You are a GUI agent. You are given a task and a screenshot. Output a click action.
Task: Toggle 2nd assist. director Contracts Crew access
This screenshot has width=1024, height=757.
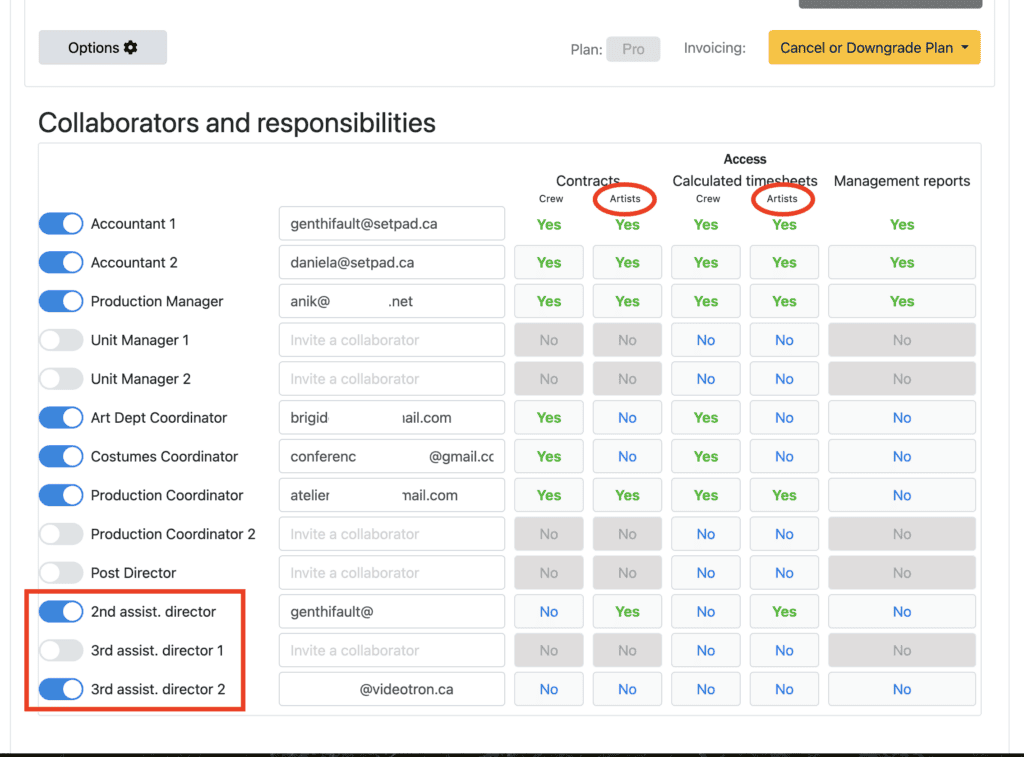click(x=549, y=612)
